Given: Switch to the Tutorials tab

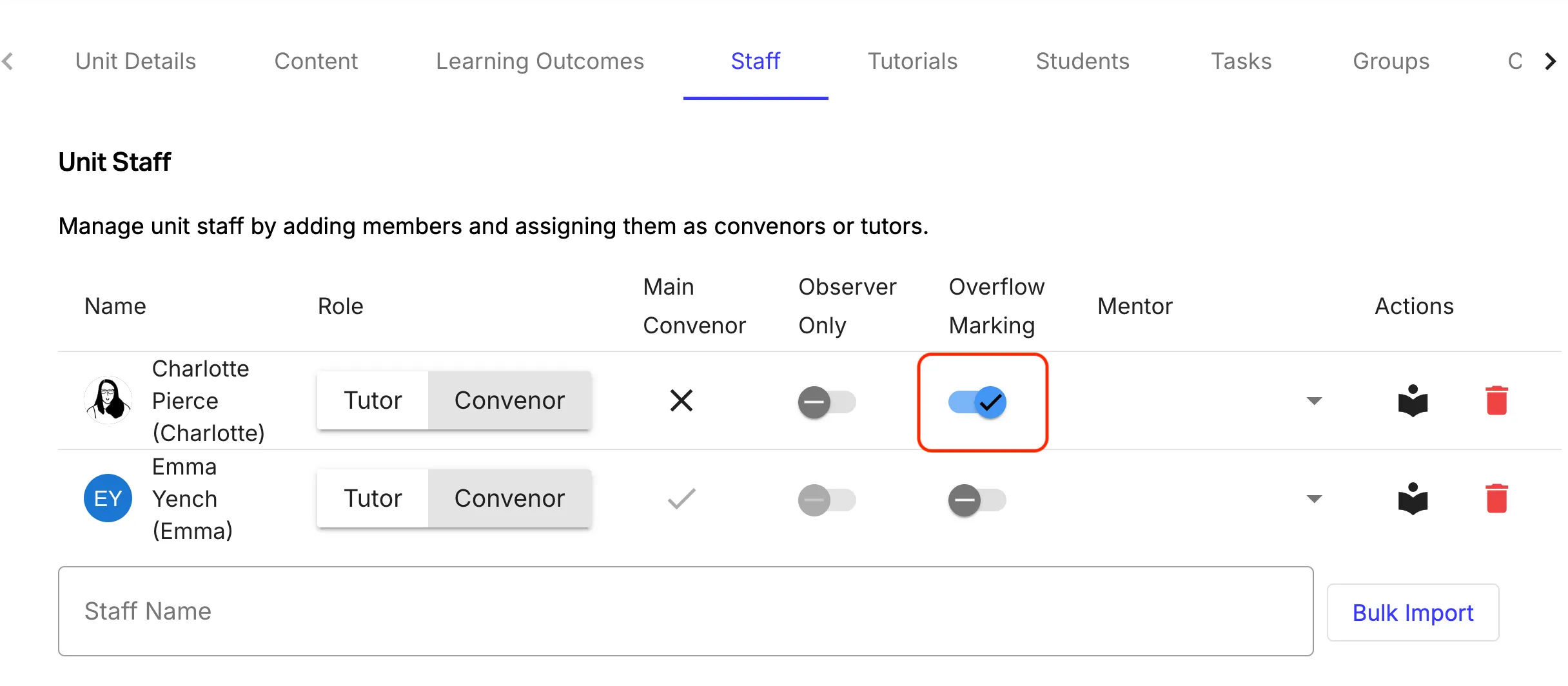Looking at the screenshot, I should (912, 61).
